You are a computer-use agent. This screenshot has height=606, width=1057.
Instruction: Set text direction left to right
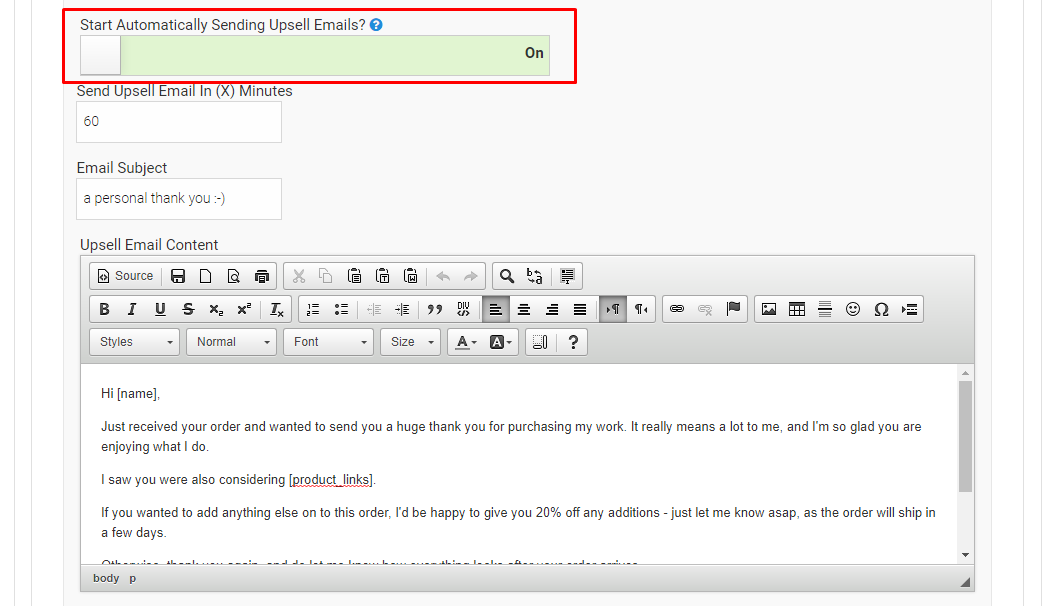point(613,309)
